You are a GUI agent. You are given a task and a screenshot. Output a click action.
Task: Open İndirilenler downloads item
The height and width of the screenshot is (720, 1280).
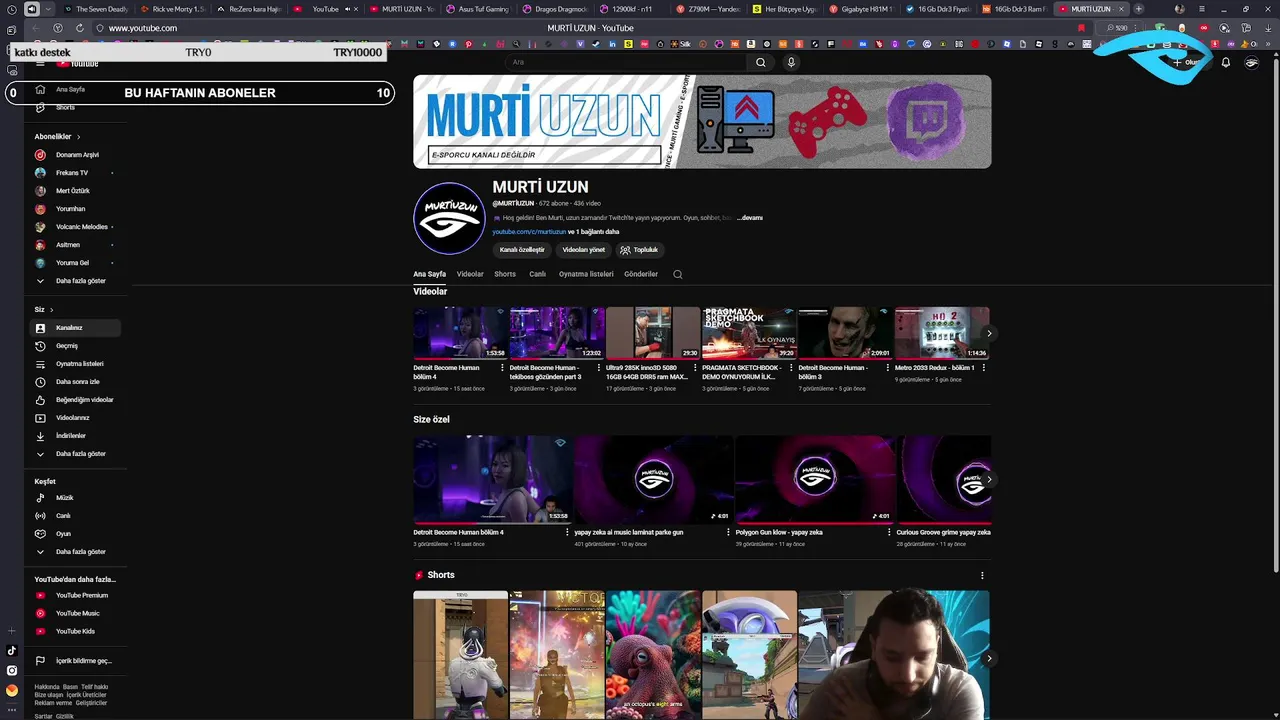tap(75, 436)
